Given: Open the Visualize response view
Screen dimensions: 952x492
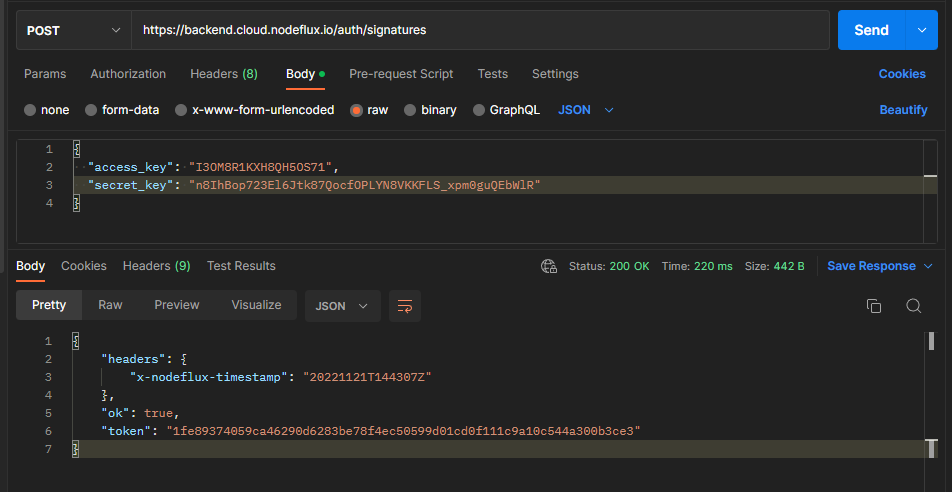Looking at the screenshot, I should pos(256,305).
